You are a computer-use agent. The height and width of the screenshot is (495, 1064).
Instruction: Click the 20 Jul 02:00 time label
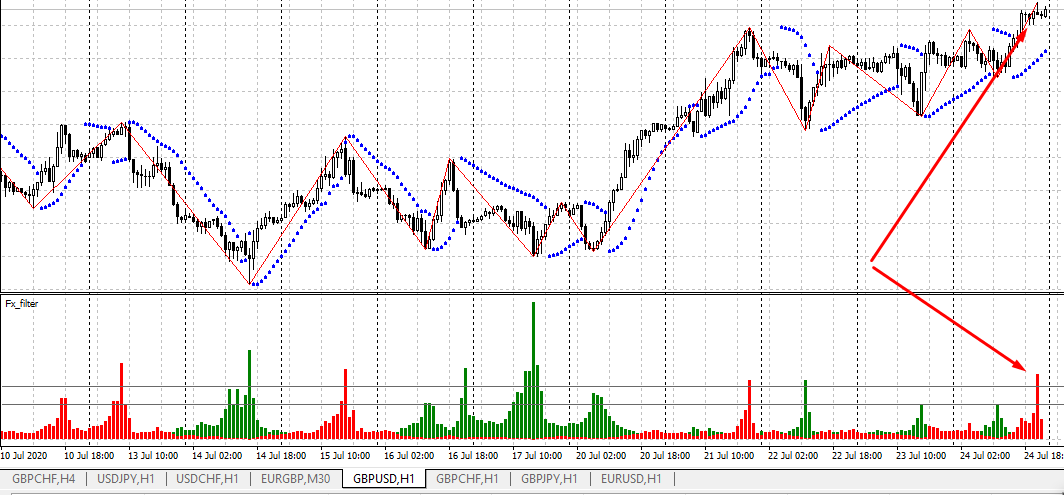pos(603,454)
